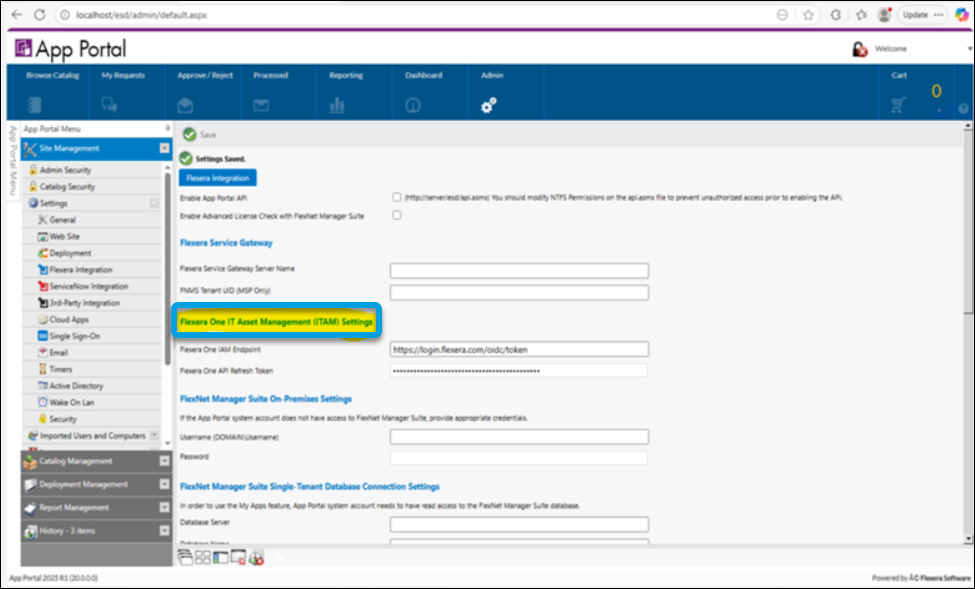Open the Browse Catalog menu label

click(53, 75)
